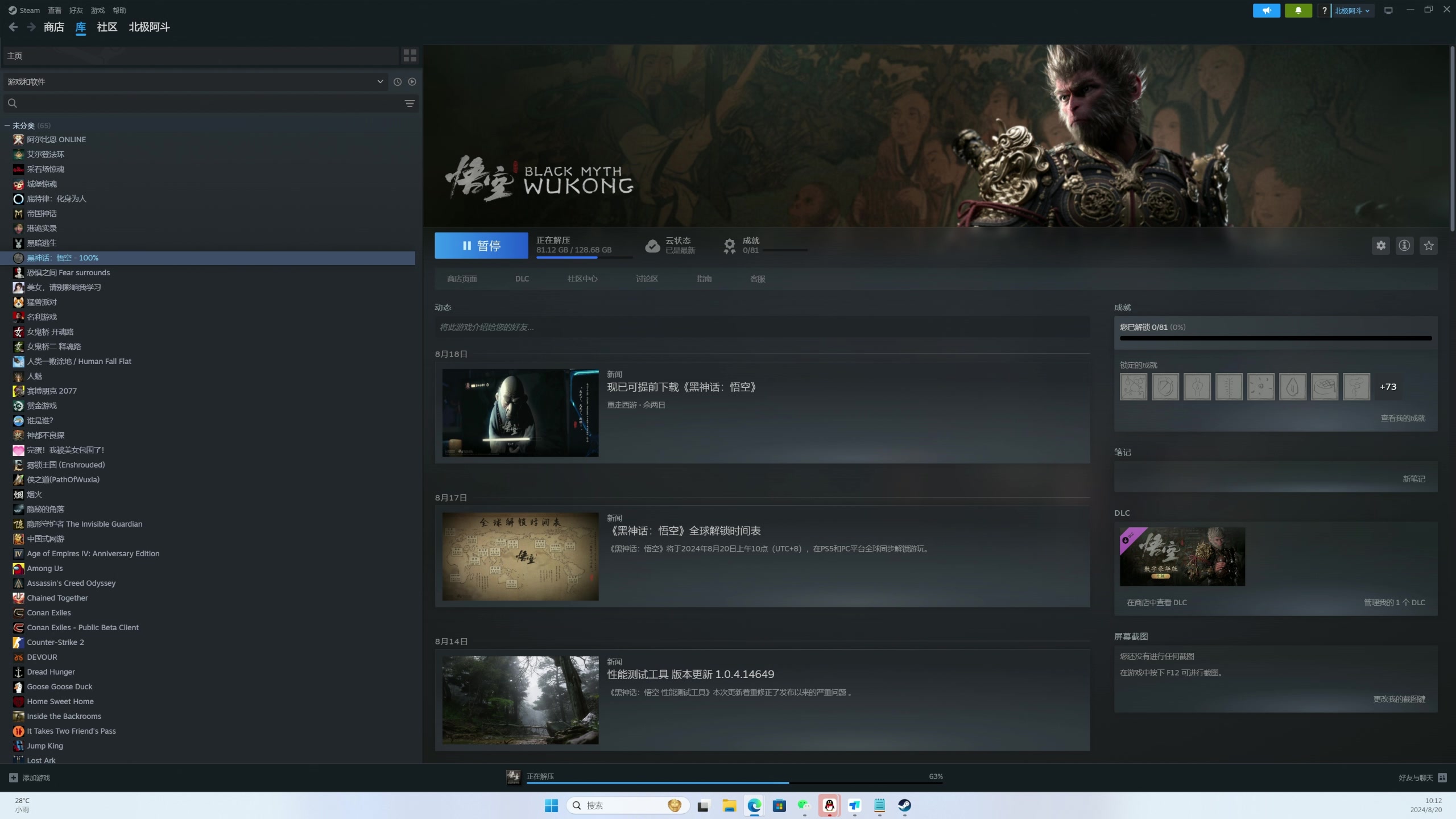
Task: Open 客服 link
Action: [x=758, y=279]
